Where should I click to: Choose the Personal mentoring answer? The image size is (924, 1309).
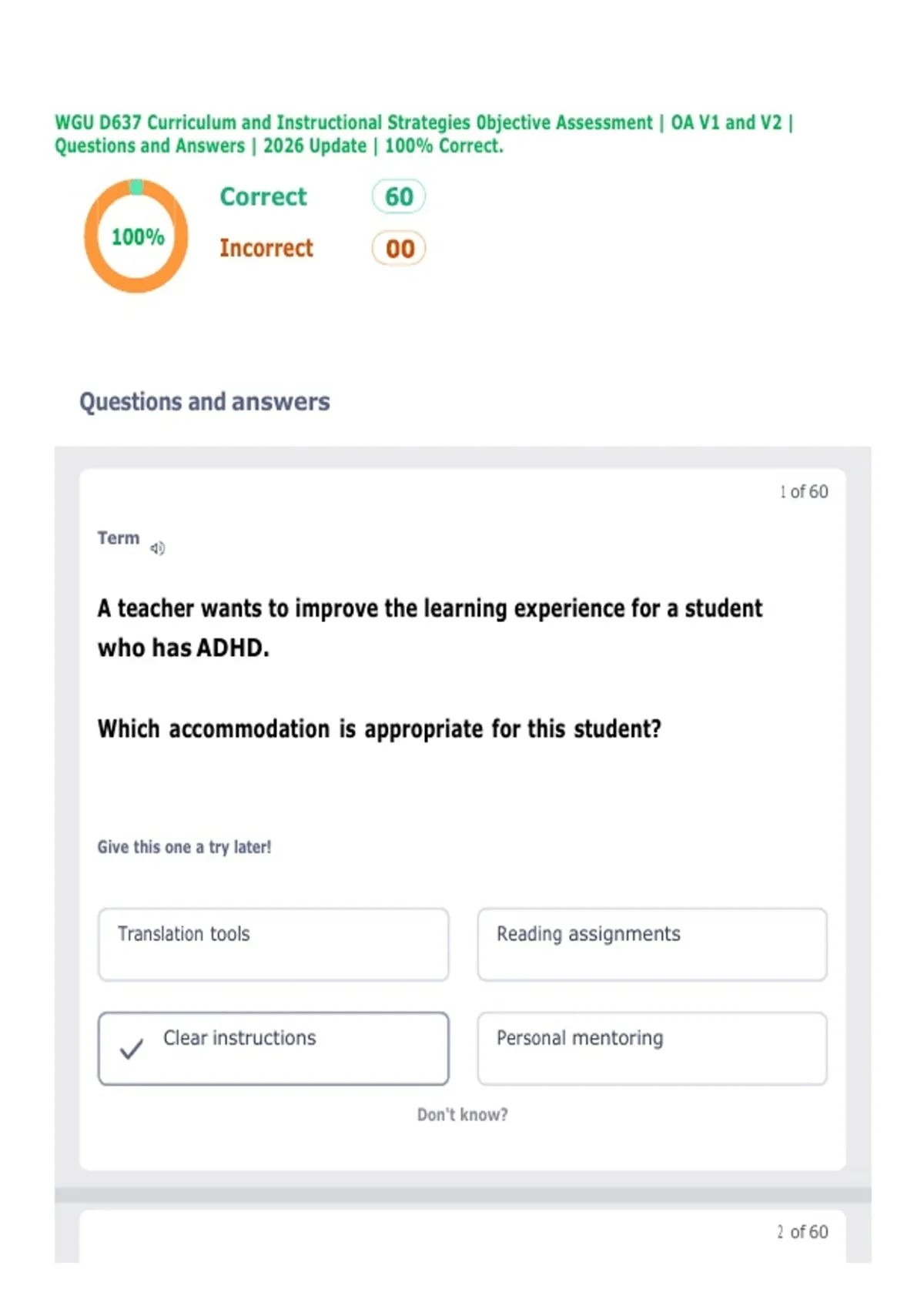coord(652,1048)
